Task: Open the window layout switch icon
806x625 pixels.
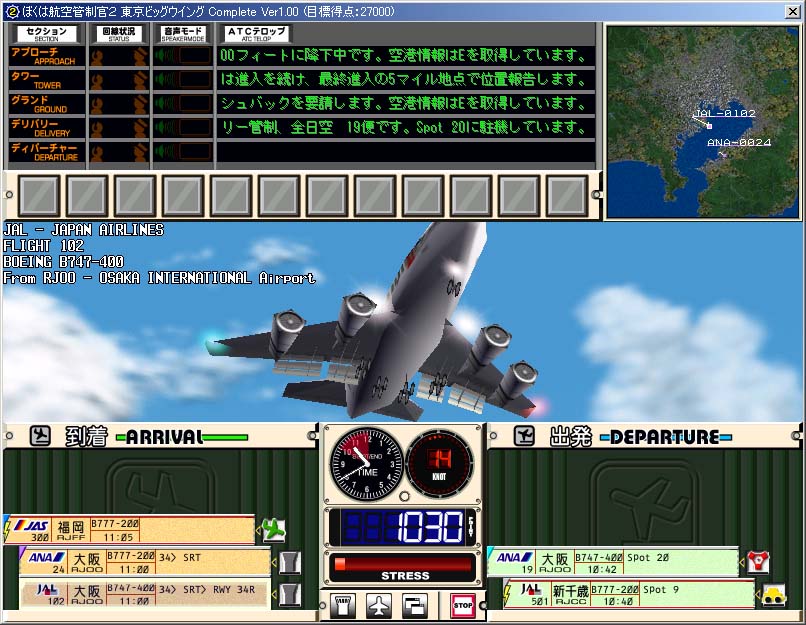Action: click(414, 605)
